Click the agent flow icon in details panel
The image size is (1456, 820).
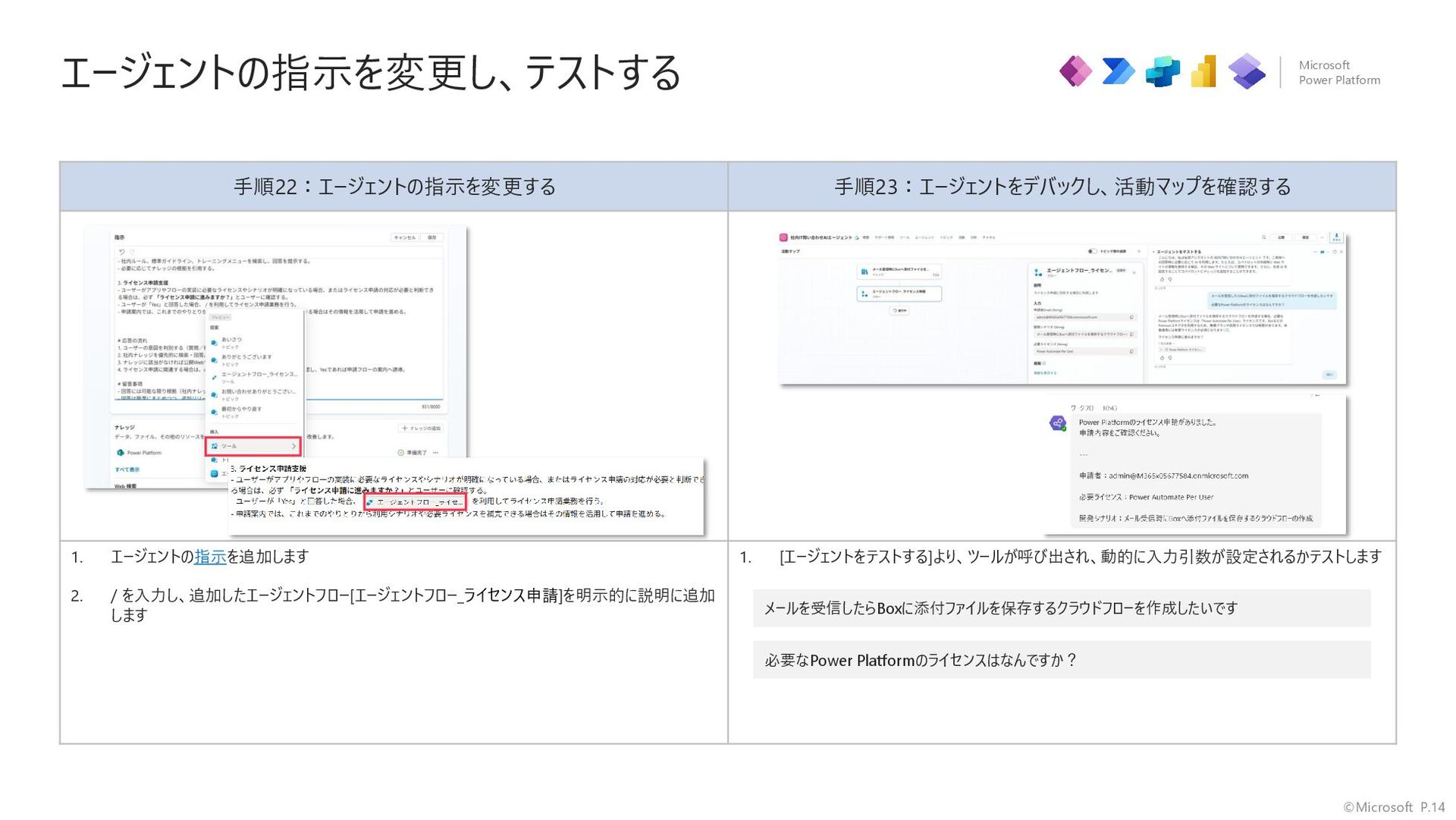[1038, 272]
